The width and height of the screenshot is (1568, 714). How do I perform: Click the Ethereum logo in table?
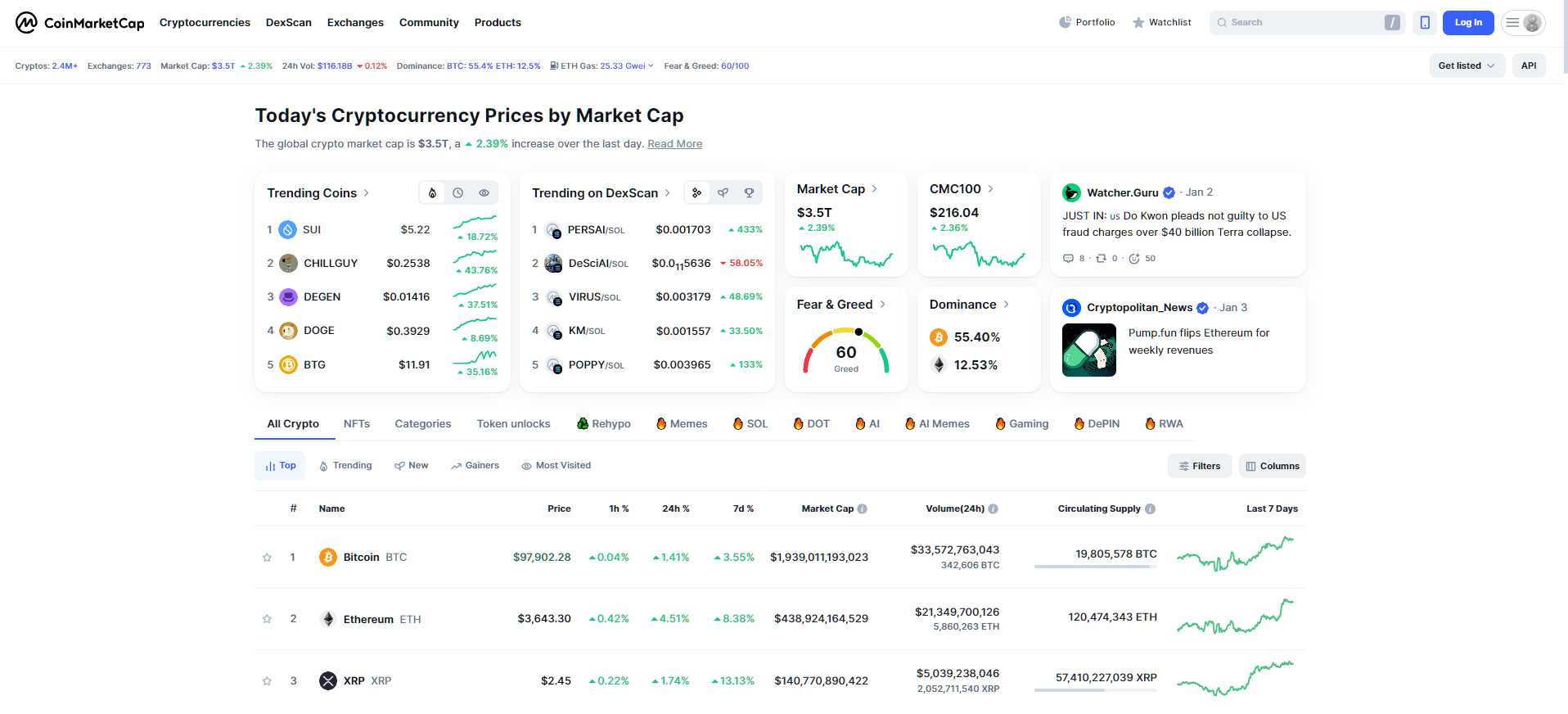click(x=328, y=619)
